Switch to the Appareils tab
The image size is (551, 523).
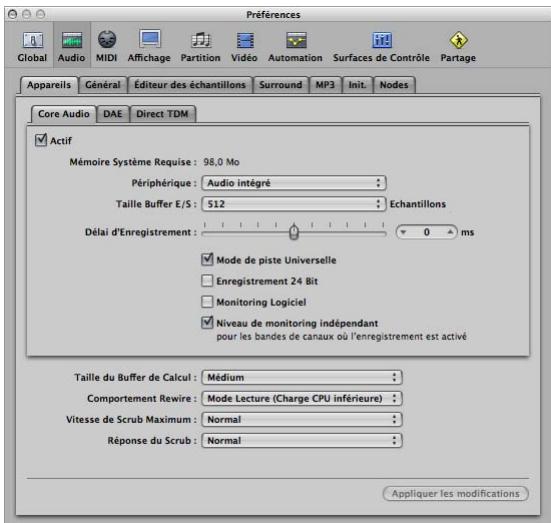[x=49, y=85]
